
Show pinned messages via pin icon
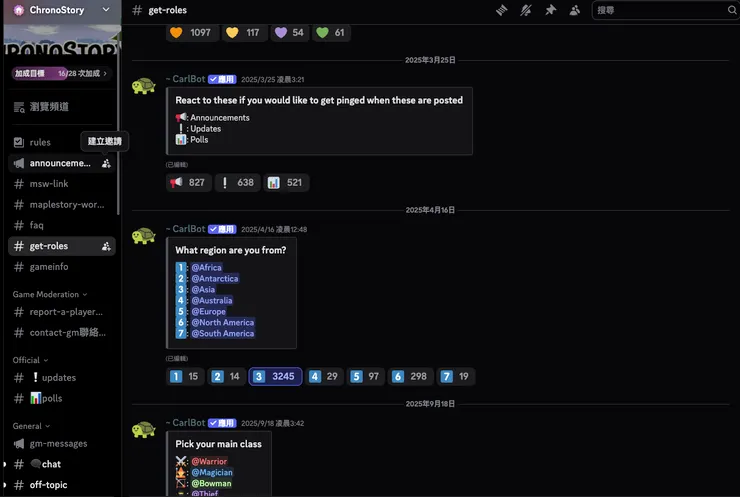tap(550, 10)
